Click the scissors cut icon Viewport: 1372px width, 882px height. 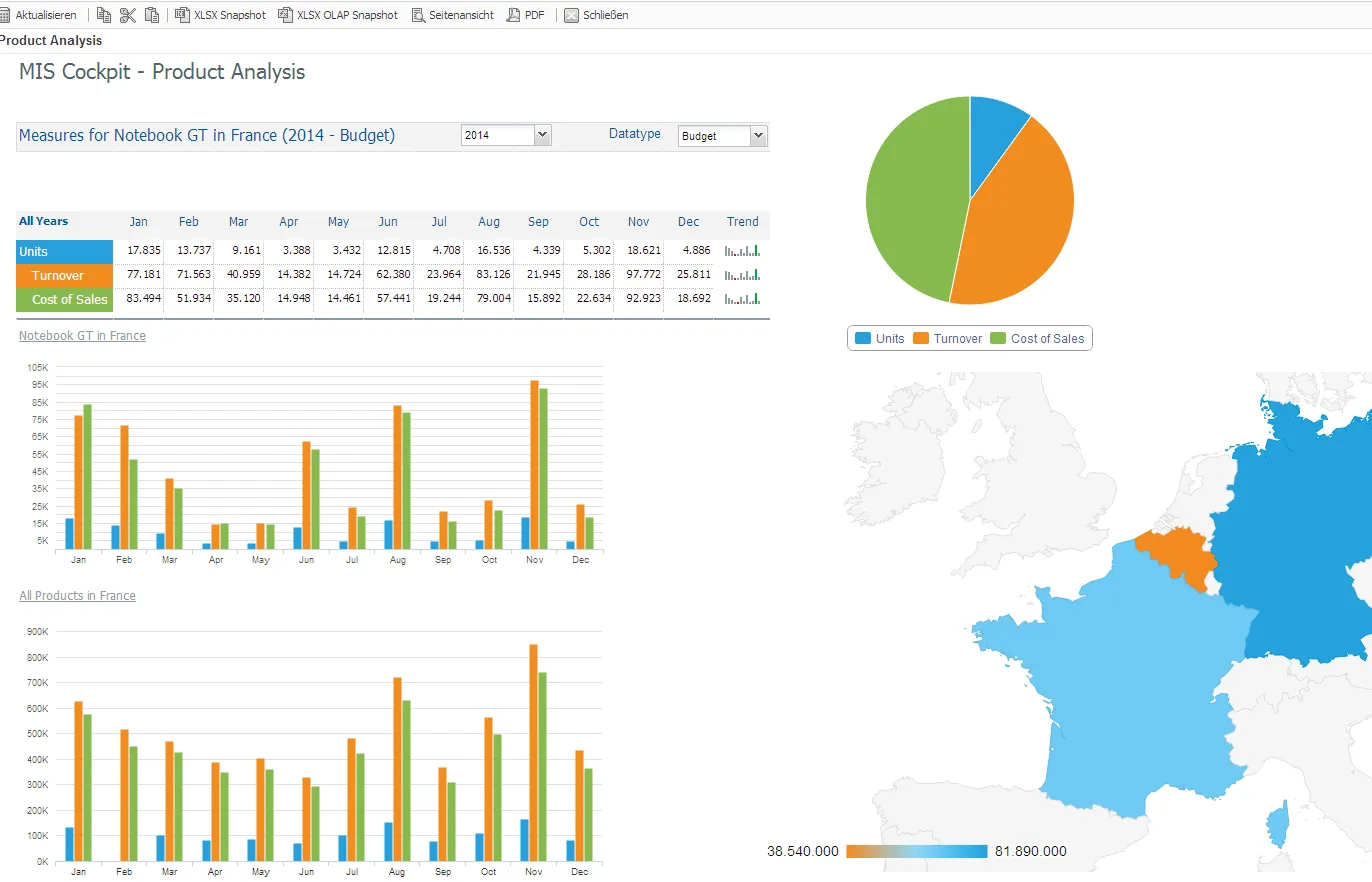(x=128, y=15)
